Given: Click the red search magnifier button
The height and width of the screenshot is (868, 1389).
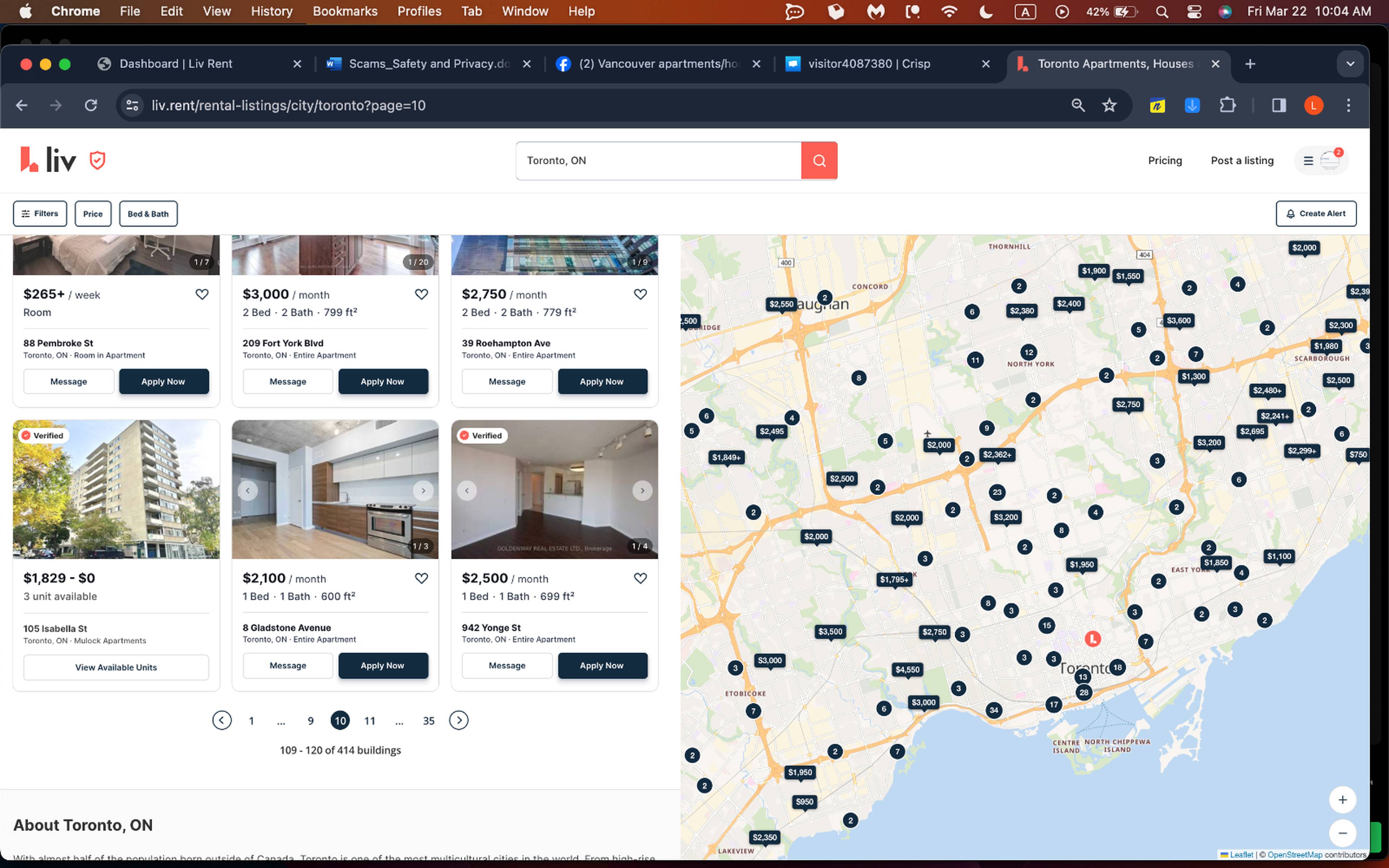Looking at the screenshot, I should click(x=819, y=161).
